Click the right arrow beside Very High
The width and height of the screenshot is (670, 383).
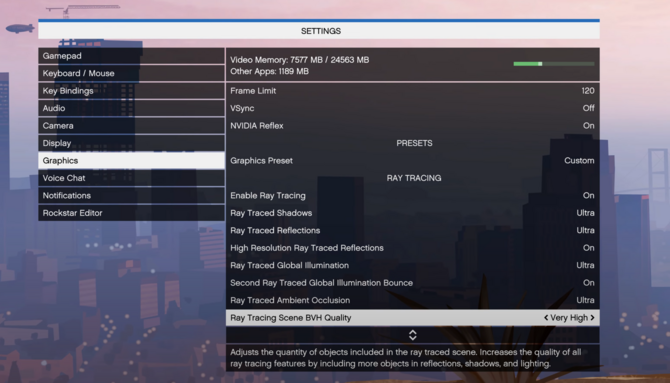point(592,318)
